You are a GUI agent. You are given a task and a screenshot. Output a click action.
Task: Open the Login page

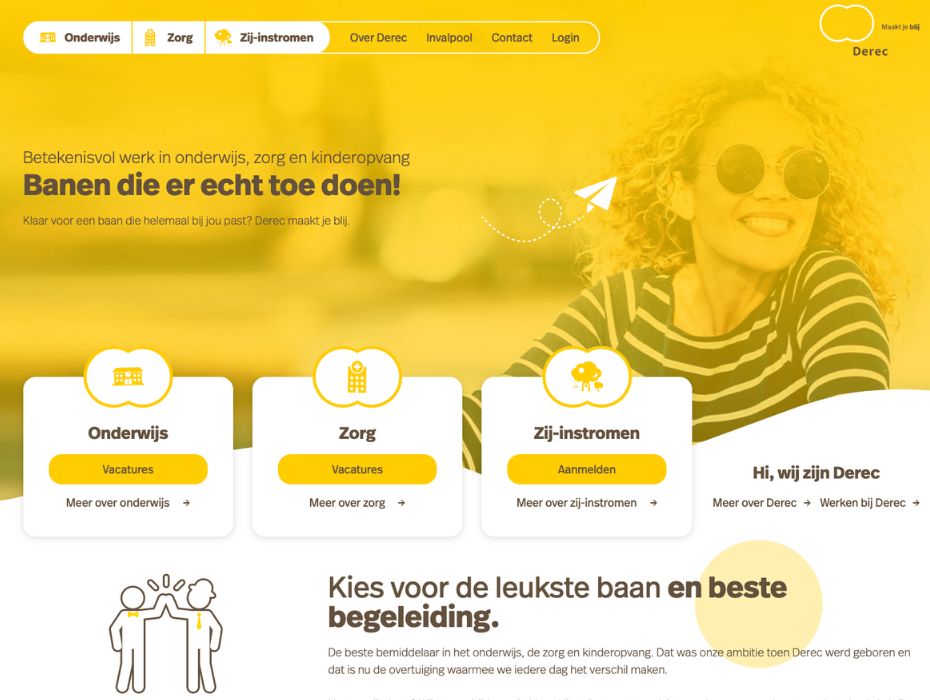[565, 37]
